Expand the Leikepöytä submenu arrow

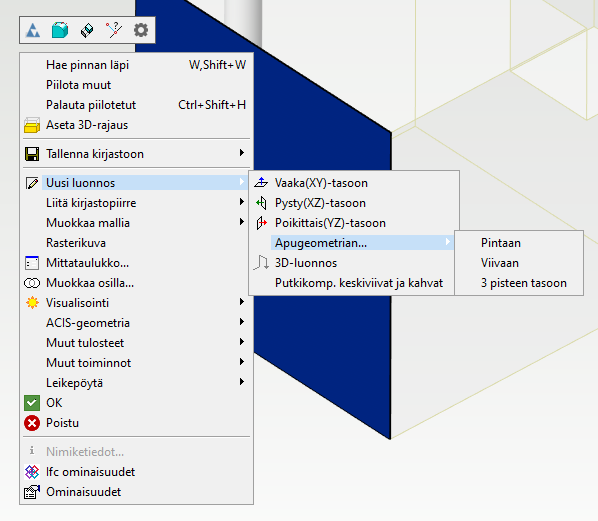pos(241,381)
